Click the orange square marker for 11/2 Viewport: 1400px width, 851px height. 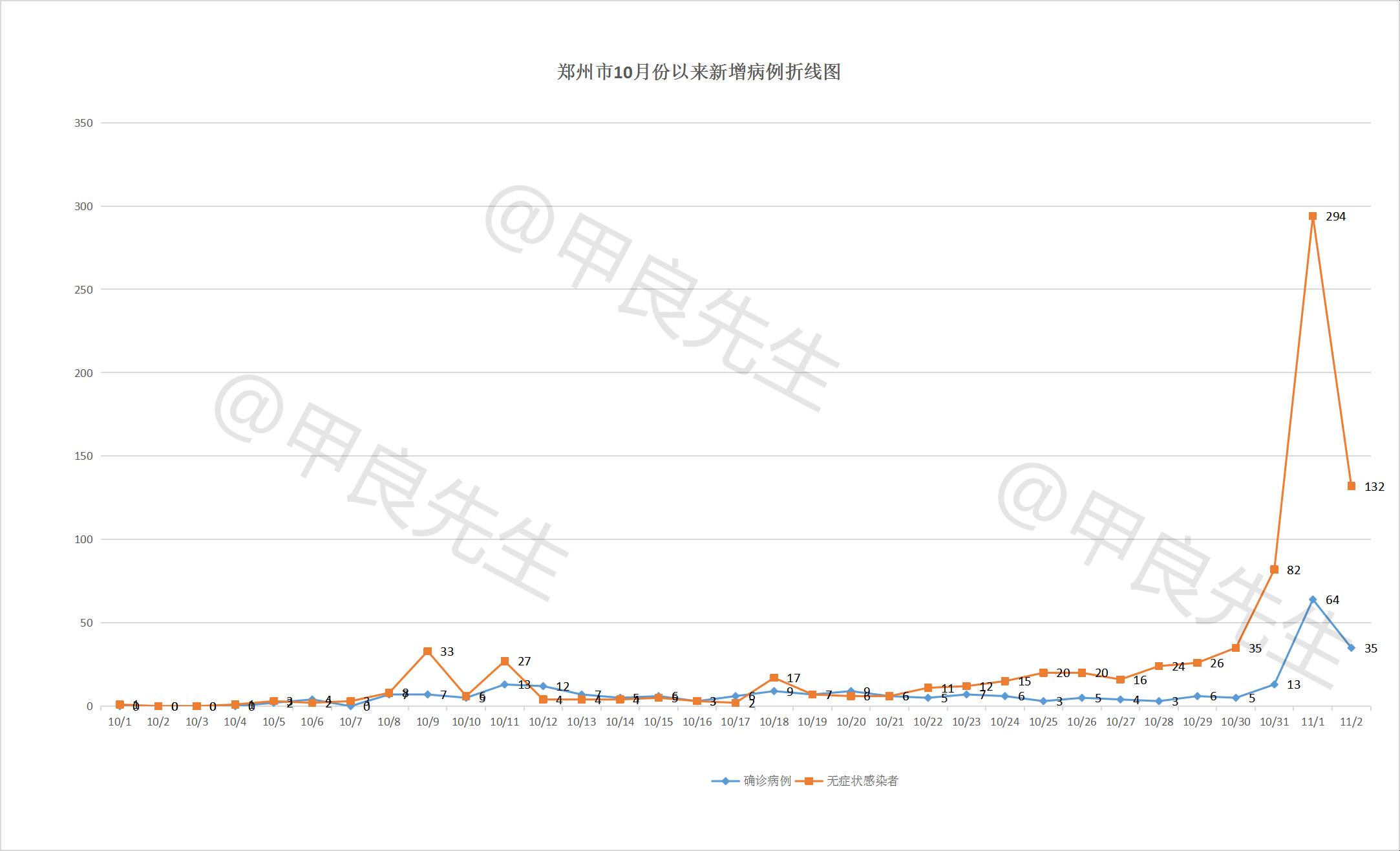point(1352,486)
